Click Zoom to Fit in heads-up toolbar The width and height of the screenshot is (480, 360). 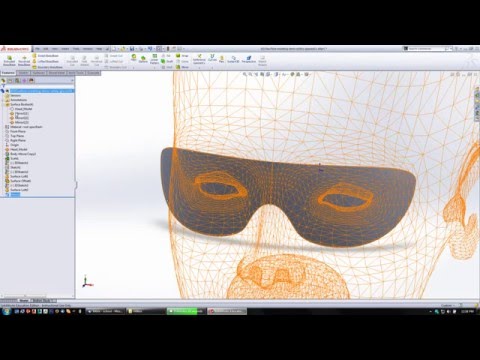point(245,74)
